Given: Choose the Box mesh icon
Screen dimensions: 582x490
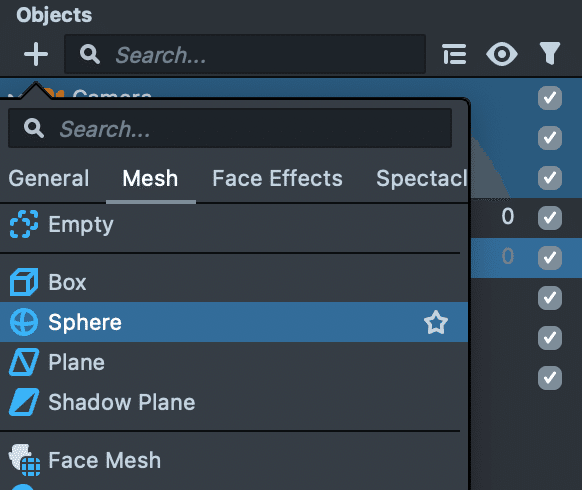Looking at the screenshot, I should point(24,282).
